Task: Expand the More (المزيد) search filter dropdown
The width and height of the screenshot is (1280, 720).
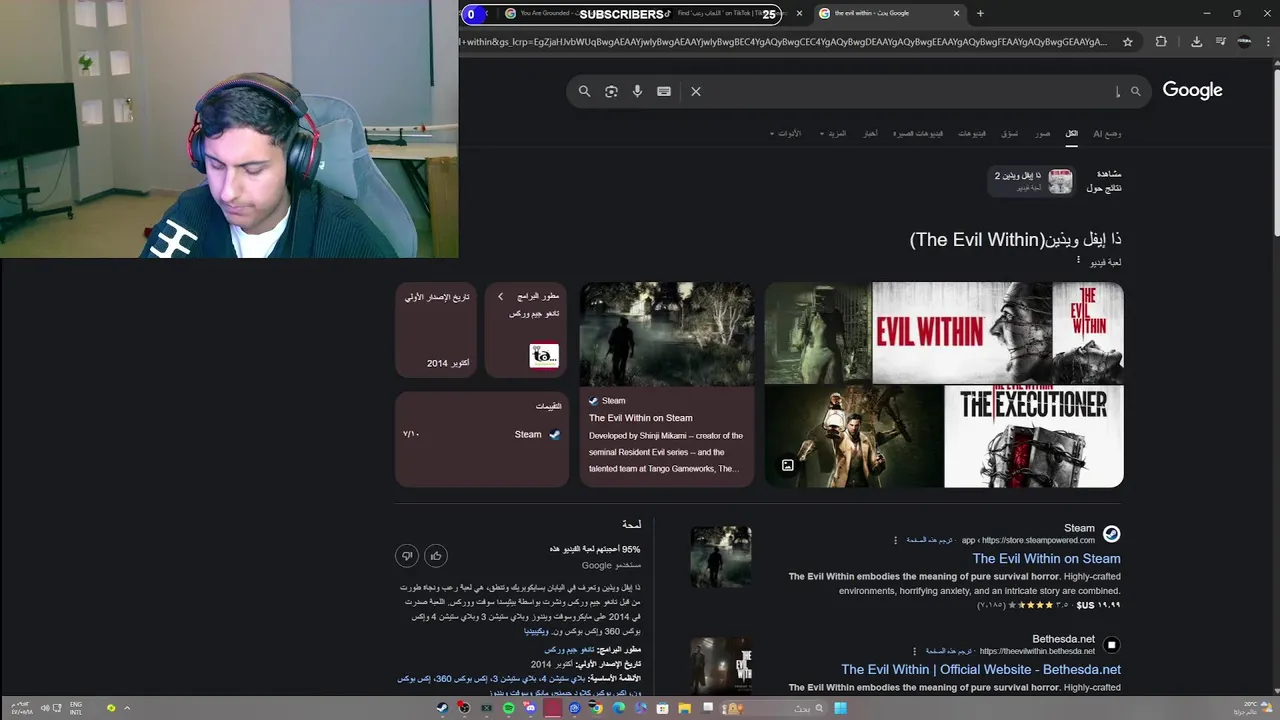Action: tap(833, 133)
